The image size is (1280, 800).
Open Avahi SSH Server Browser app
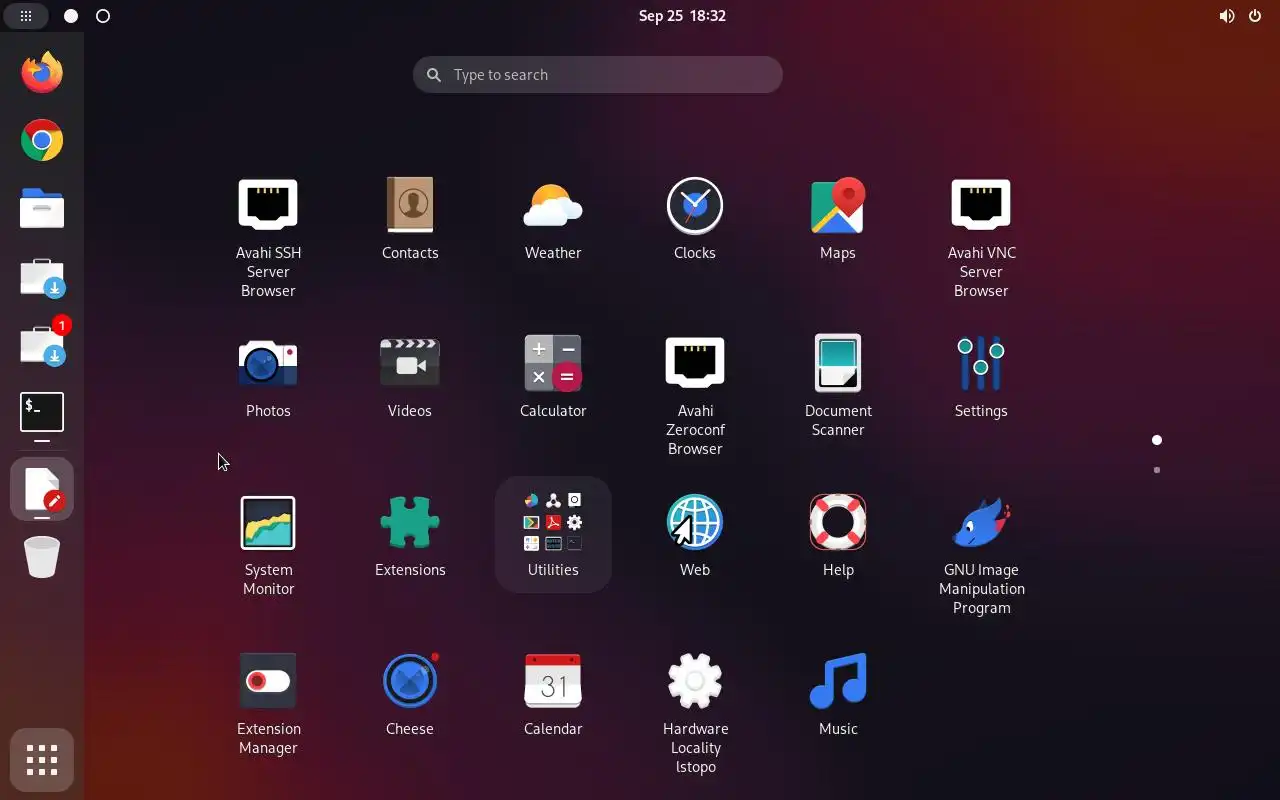point(268,237)
